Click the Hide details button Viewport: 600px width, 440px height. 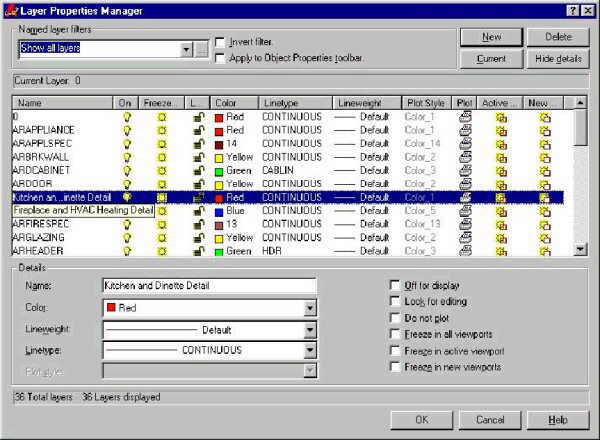click(x=558, y=59)
